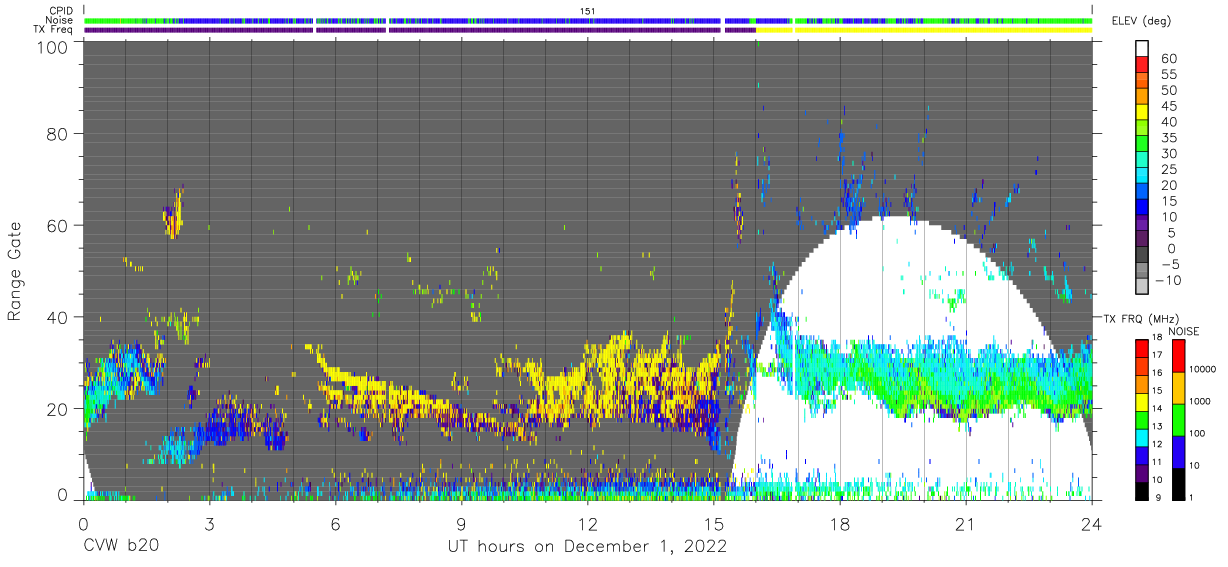1228x567 pixels.
Task: Click the yellow portion of TX Freq strip
Action: [925, 30]
